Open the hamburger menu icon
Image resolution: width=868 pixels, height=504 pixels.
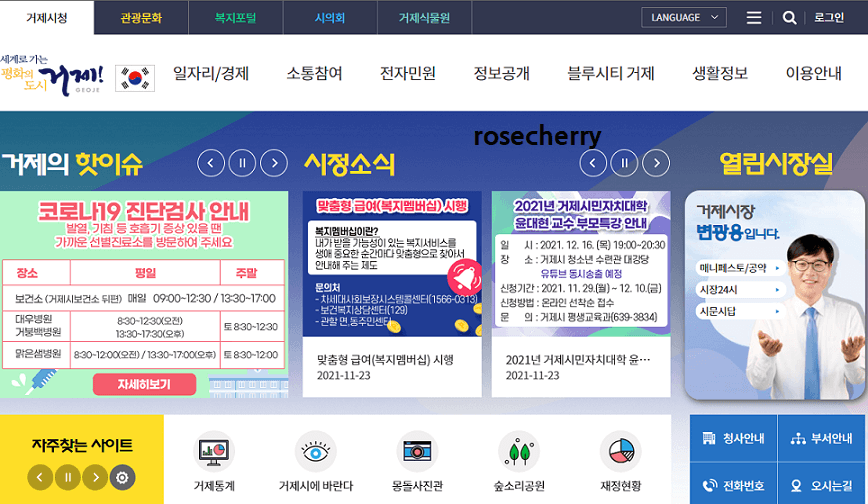point(753,18)
